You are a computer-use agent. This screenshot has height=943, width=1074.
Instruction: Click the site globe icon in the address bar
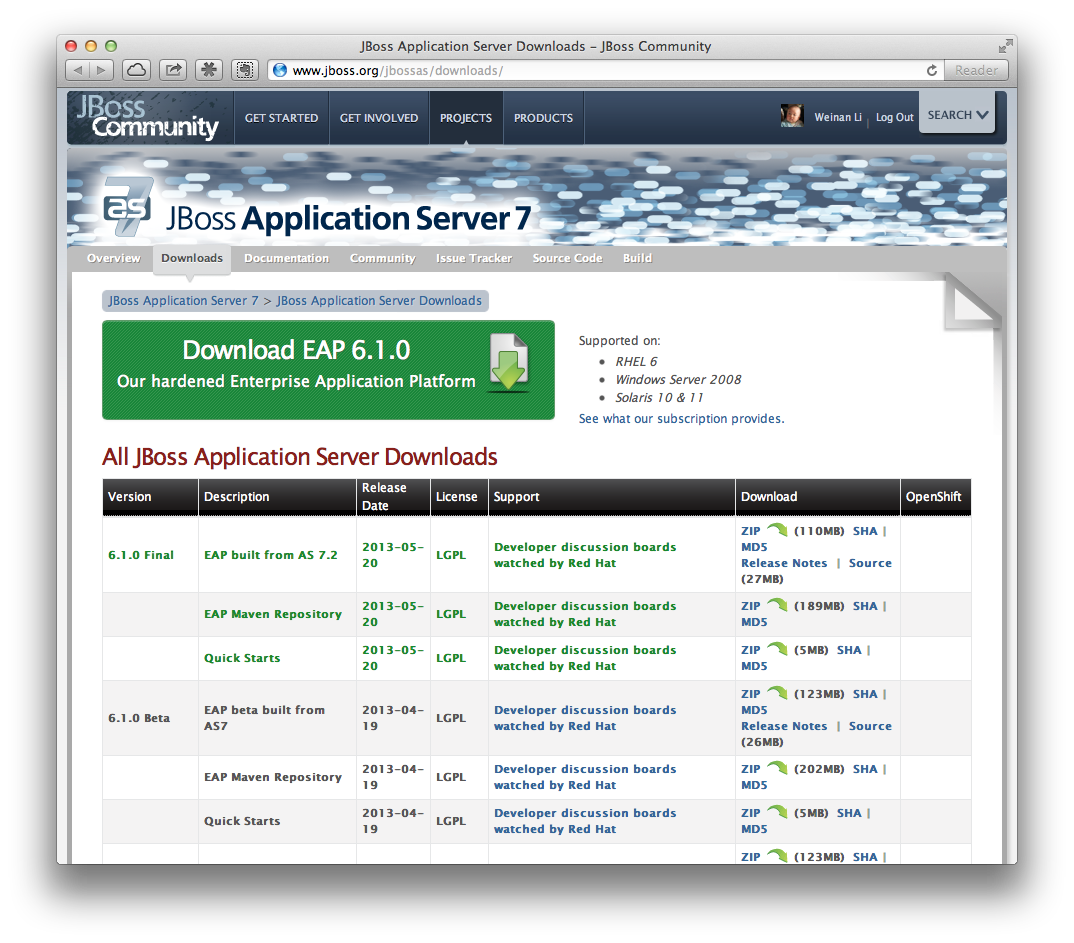pos(279,71)
